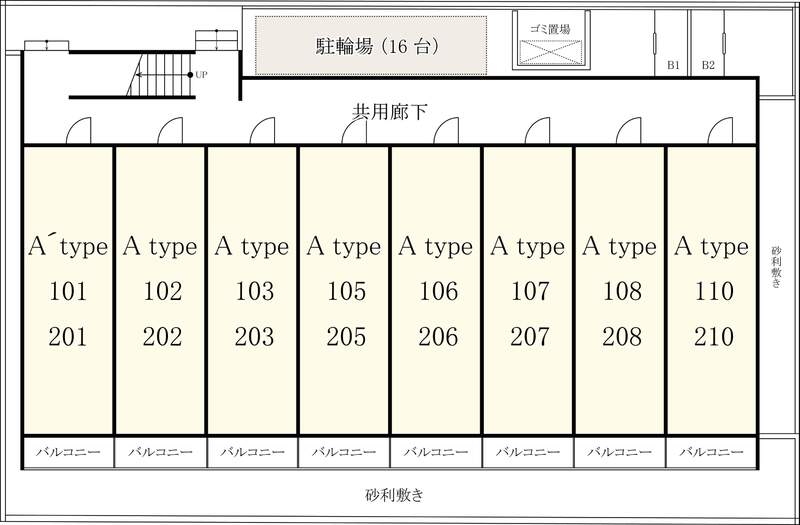
Task: Click the バルコニー label below unit 106
Action: pyautogui.click(x=436, y=452)
